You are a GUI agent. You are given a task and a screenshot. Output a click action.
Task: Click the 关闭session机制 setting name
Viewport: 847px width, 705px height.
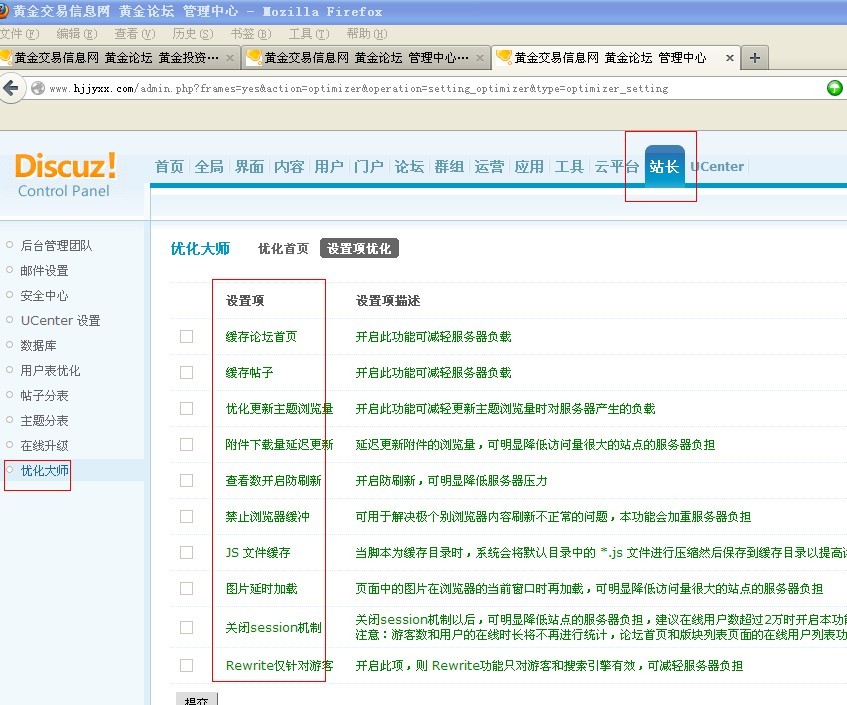click(273, 627)
